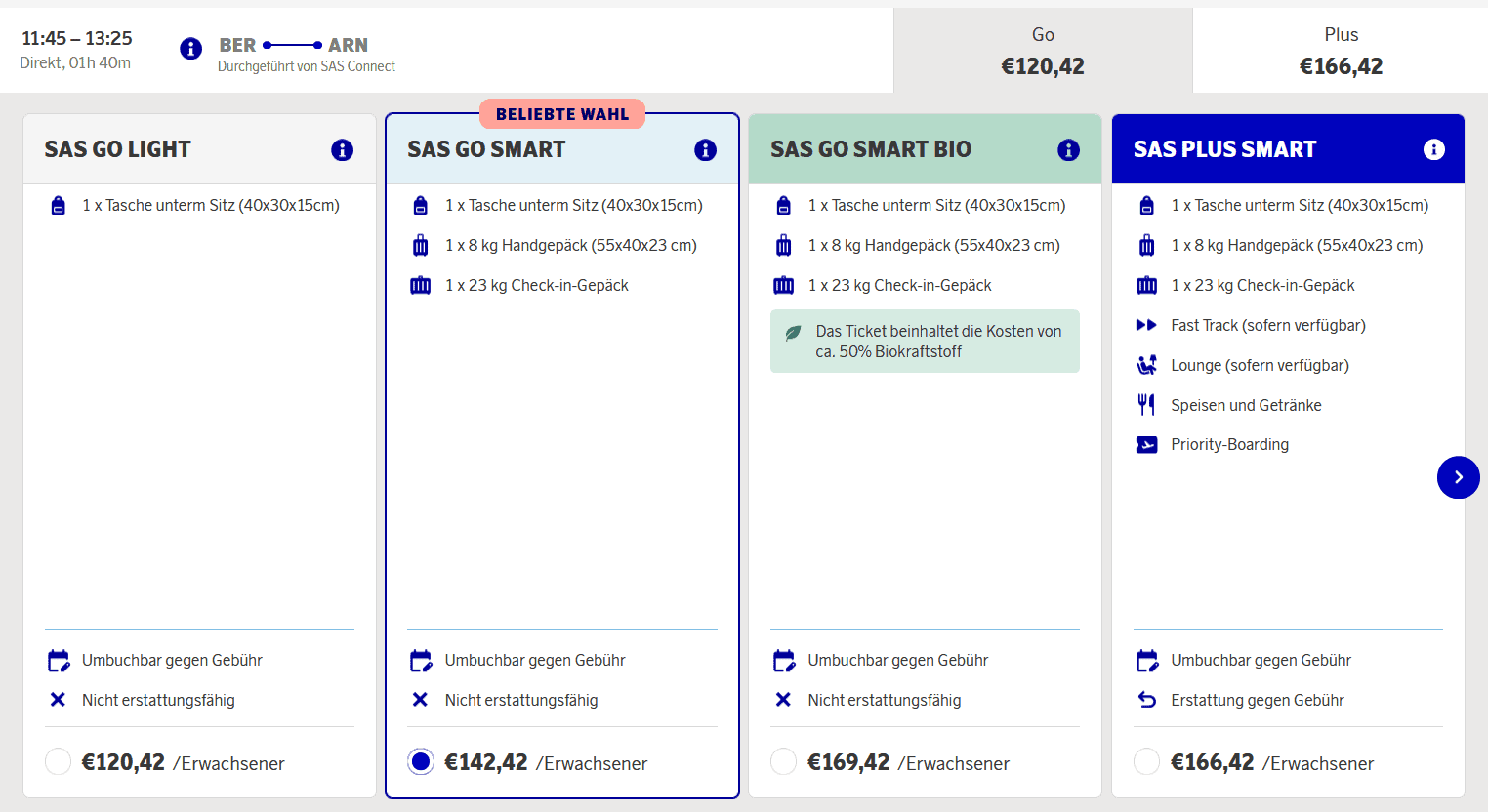Click biofuel leaf icon in Smart Bio
The image size is (1488, 812).
(x=794, y=333)
